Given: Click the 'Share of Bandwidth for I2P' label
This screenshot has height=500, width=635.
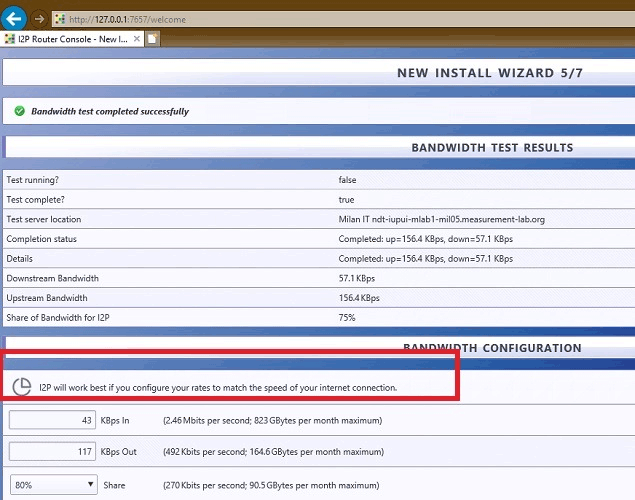Looking at the screenshot, I should pos(58,318).
